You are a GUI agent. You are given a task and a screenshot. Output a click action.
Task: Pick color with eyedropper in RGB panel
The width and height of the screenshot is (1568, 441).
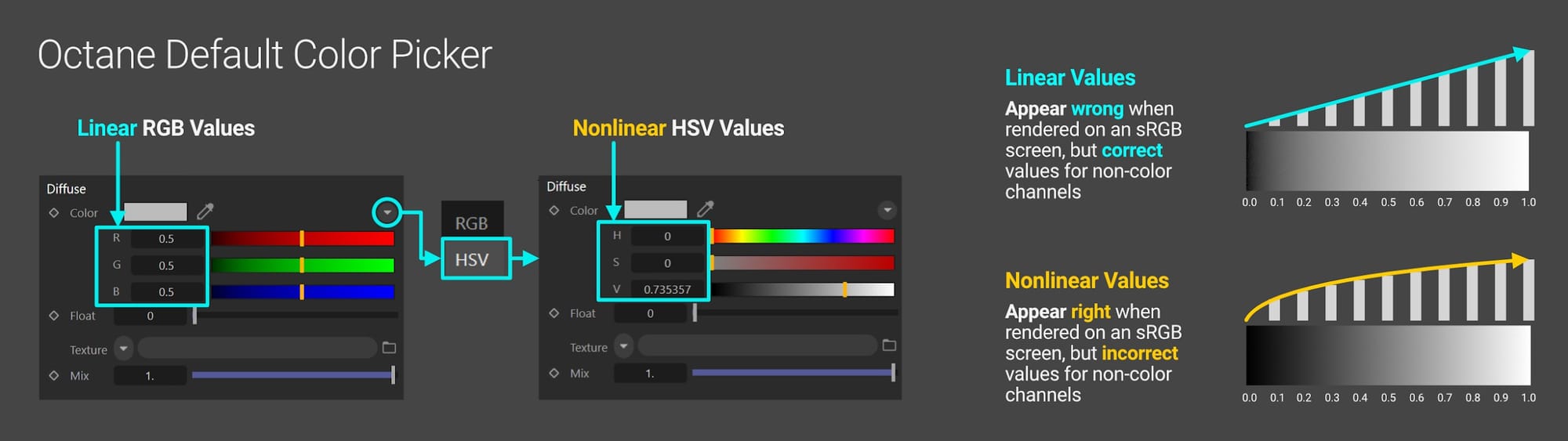pyautogui.click(x=205, y=211)
